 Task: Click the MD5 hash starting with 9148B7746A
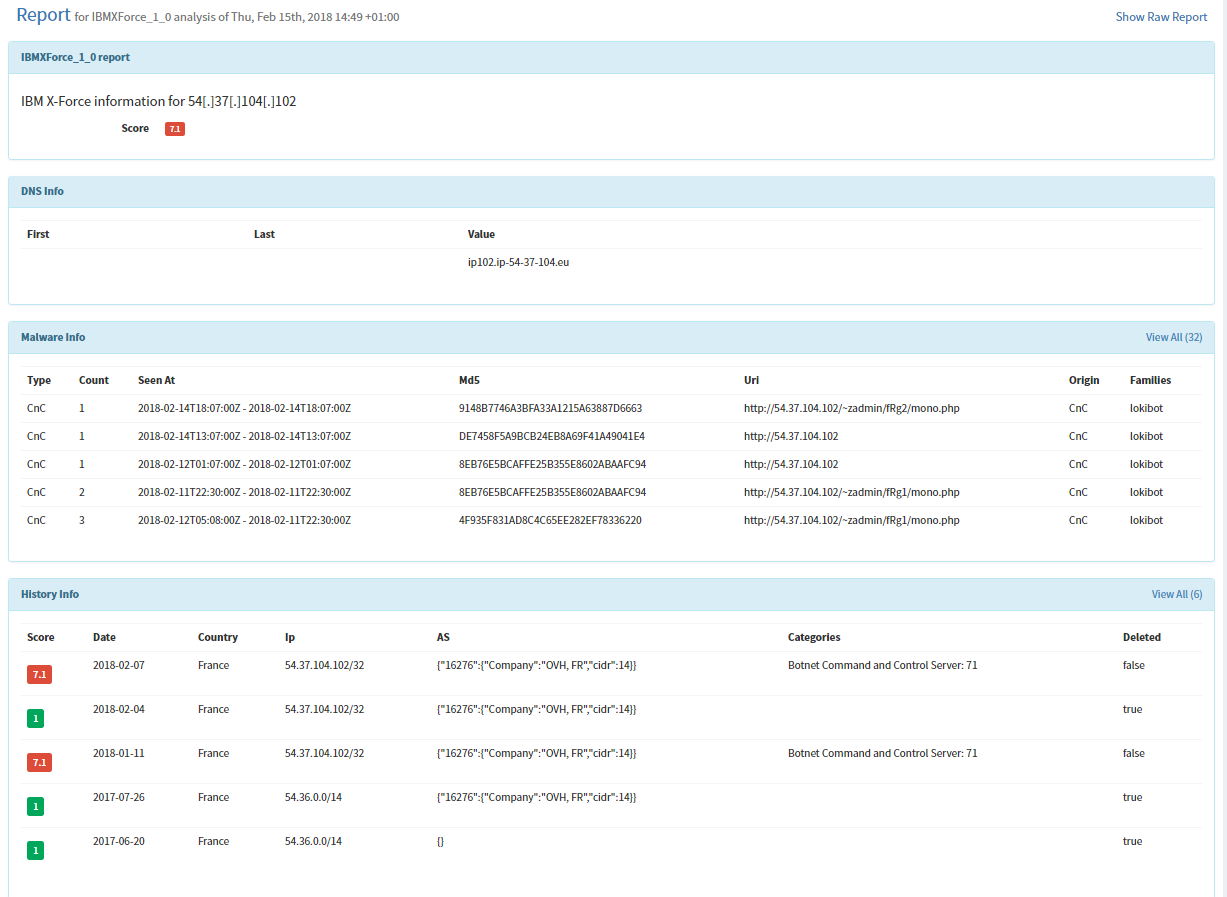coord(550,409)
